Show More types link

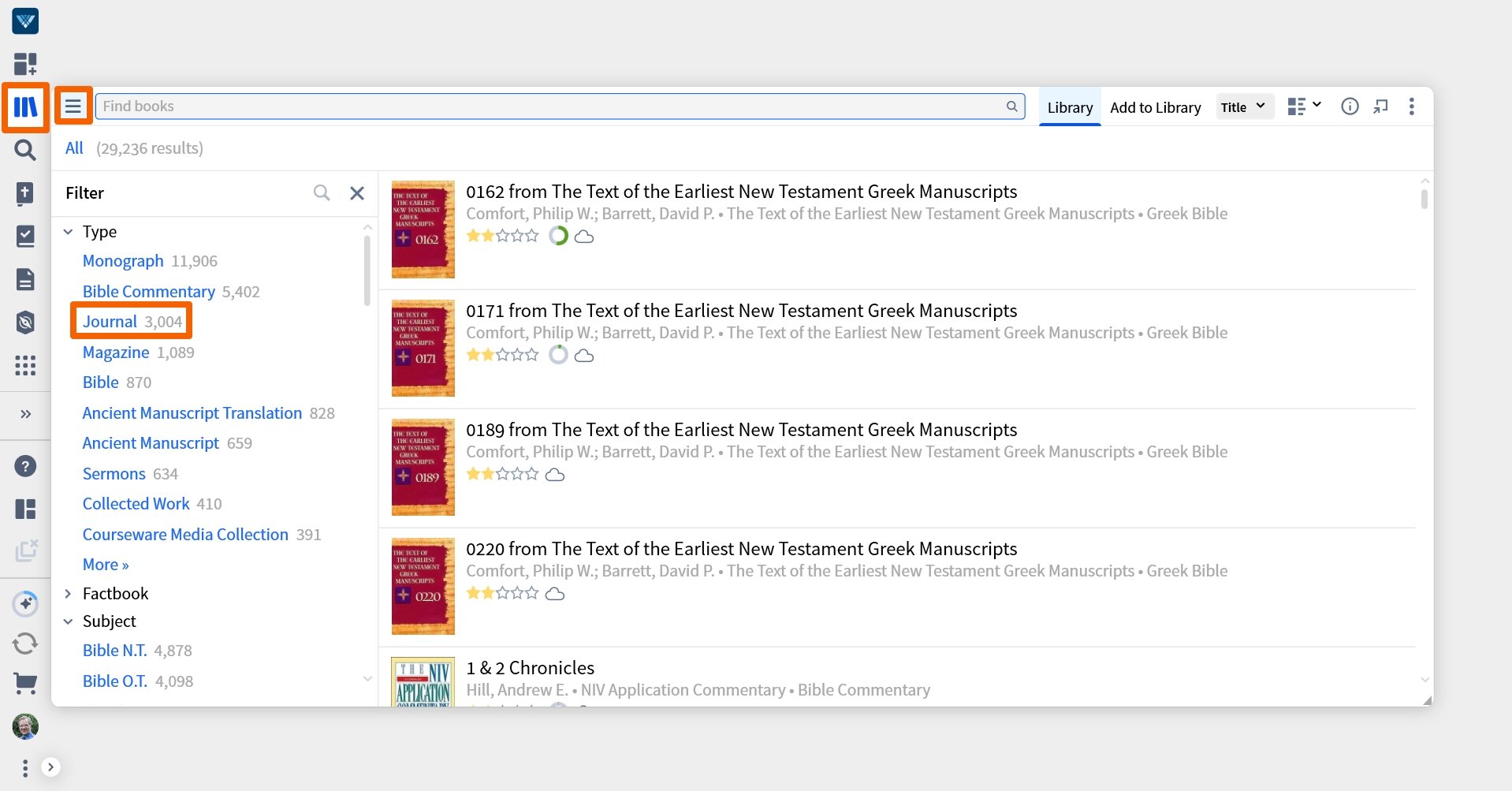(106, 565)
